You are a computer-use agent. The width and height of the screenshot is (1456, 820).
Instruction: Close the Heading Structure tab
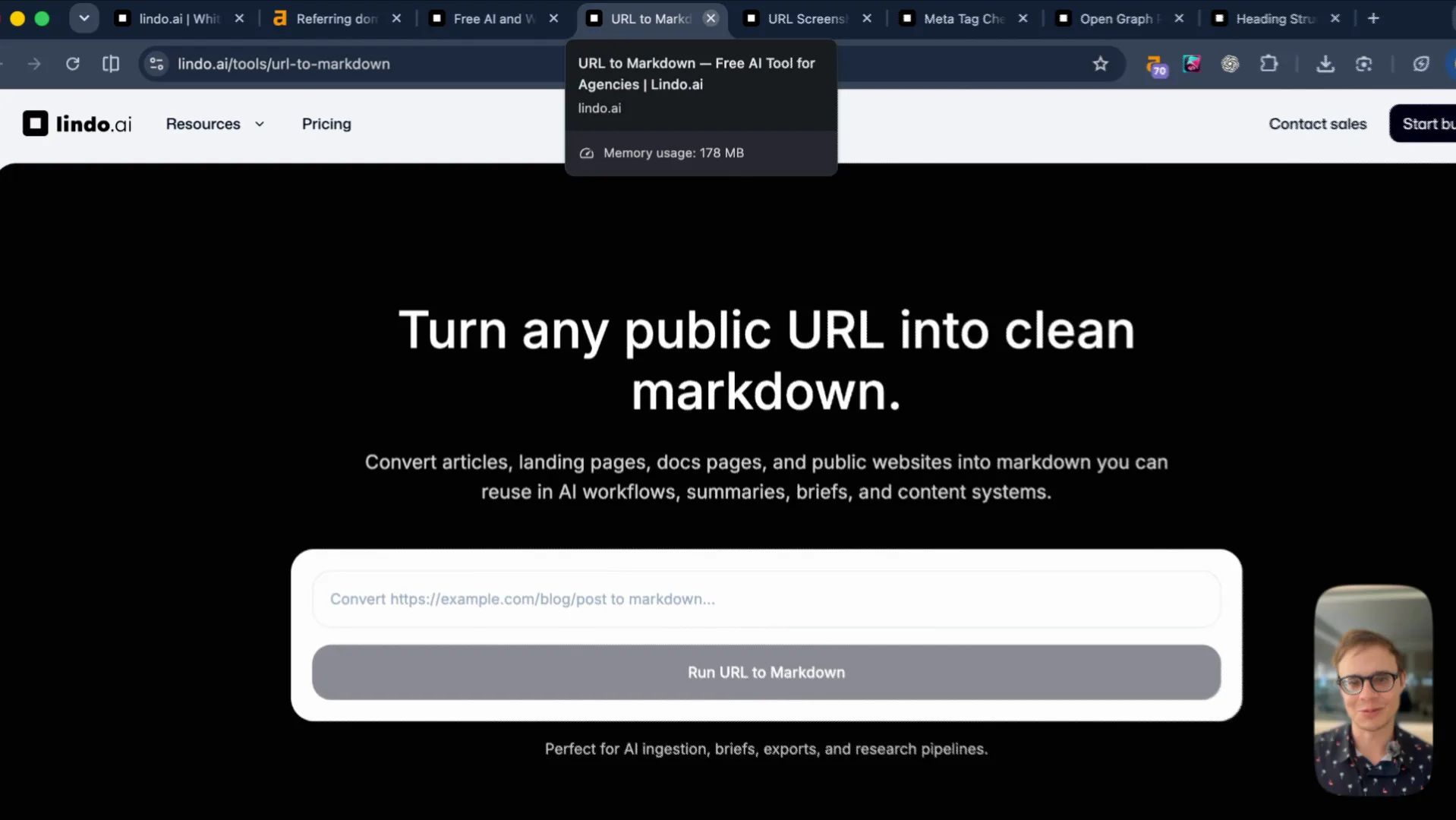coord(1335,18)
